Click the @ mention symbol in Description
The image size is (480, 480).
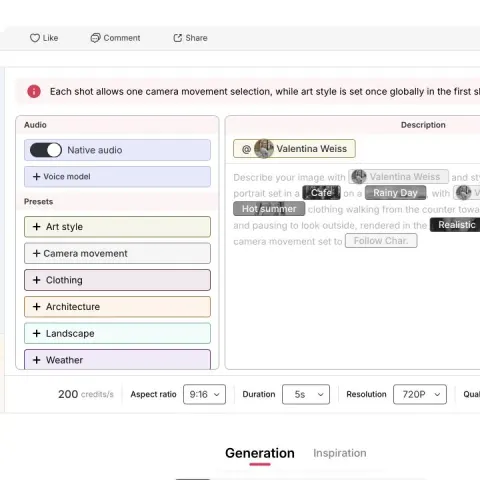click(x=246, y=149)
